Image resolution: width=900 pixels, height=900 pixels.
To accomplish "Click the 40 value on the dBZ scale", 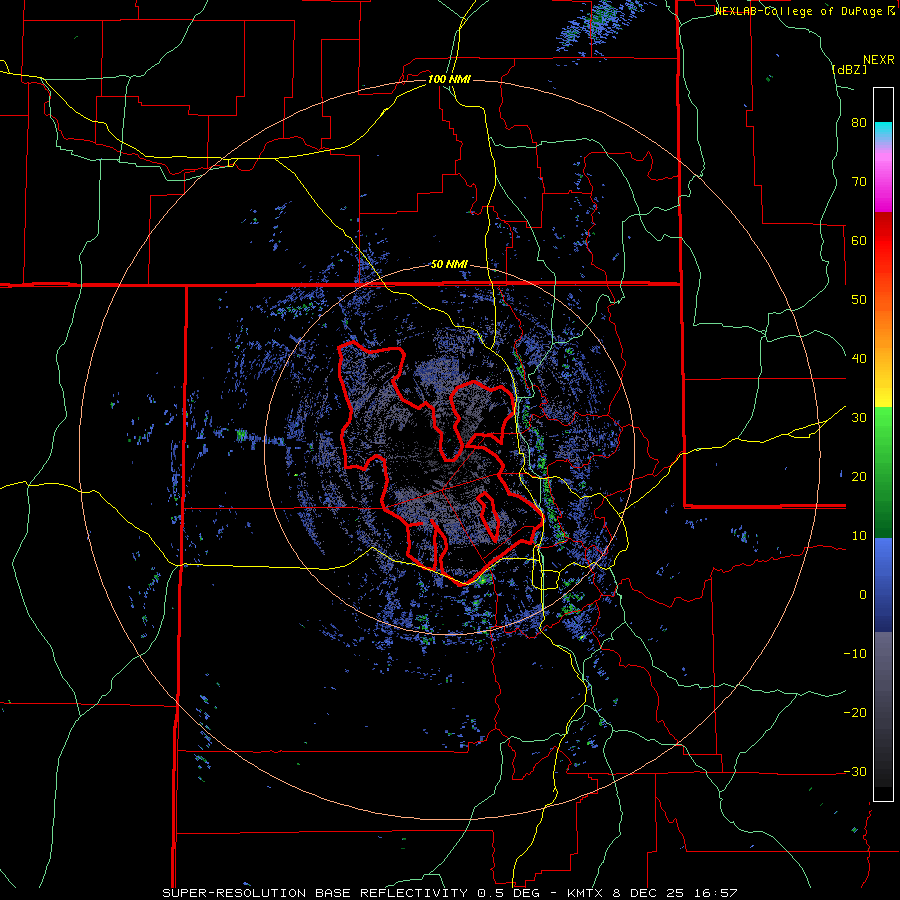I will [859, 359].
